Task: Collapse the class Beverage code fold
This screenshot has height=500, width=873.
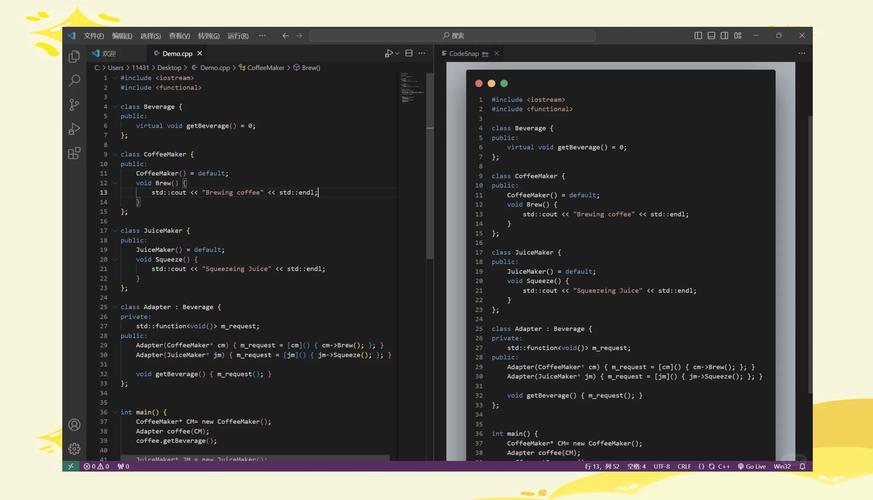Action: pos(114,106)
